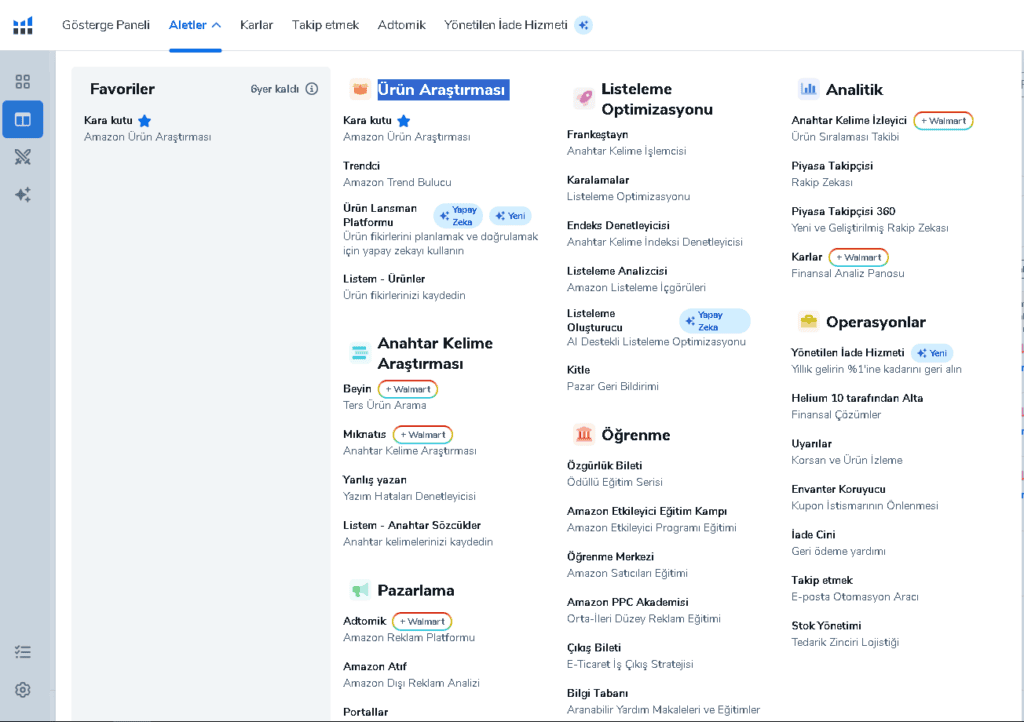Open the checklist icon in sidebar
Image resolution: width=1024 pixels, height=722 pixels.
pyautogui.click(x=23, y=651)
